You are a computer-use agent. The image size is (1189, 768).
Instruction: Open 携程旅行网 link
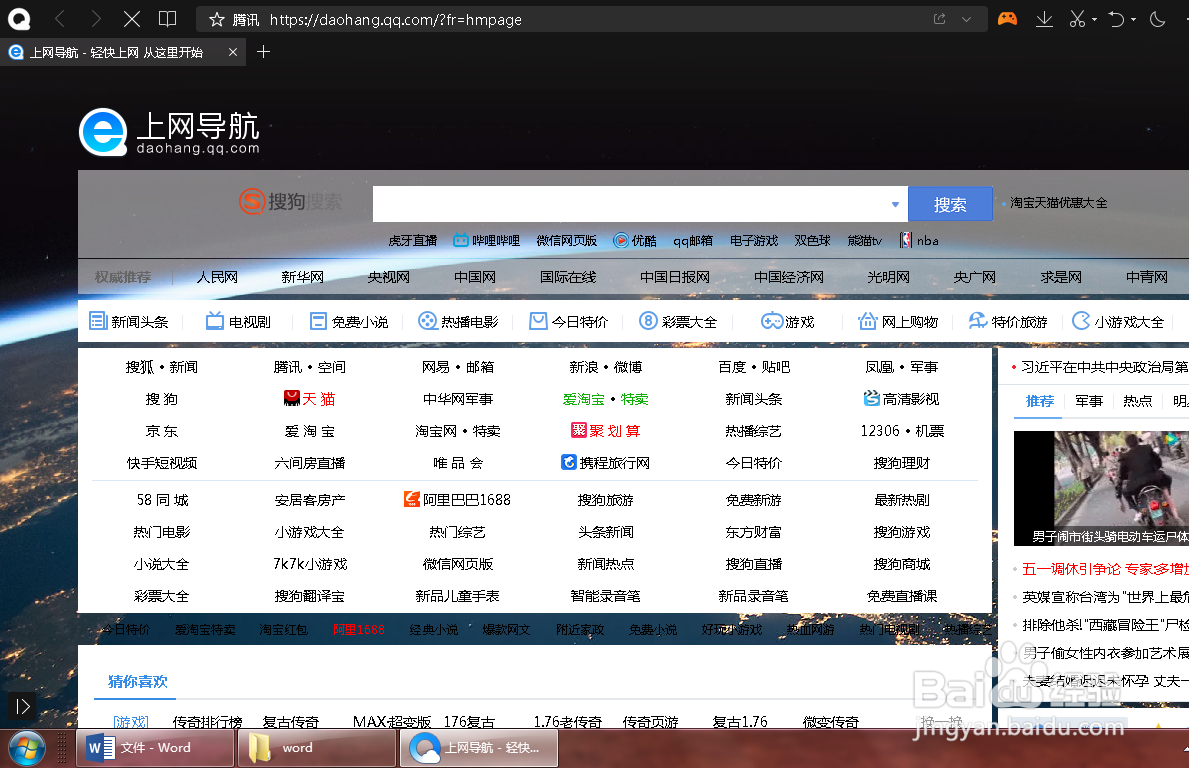coord(605,462)
